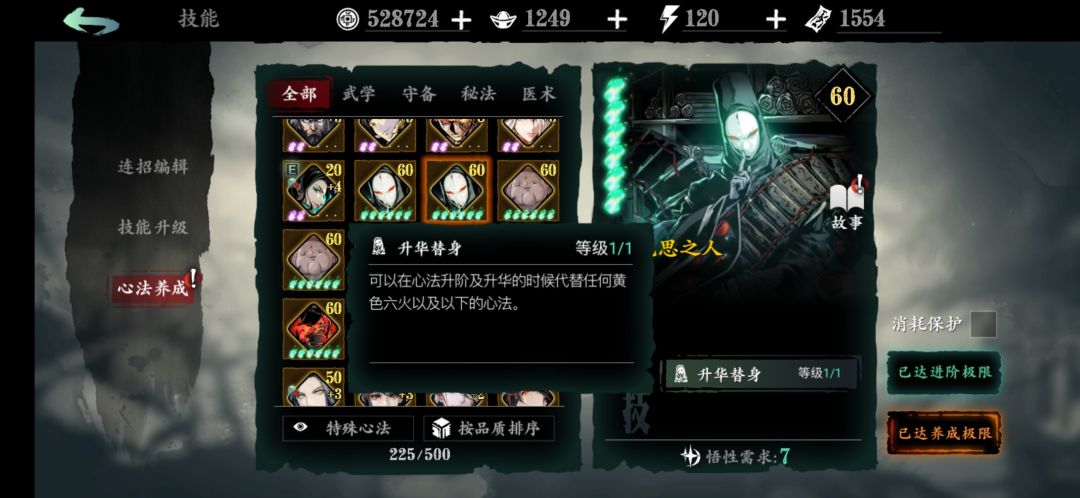
Task: Select the 全部 tab
Action: pyautogui.click(x=300, y=94)
